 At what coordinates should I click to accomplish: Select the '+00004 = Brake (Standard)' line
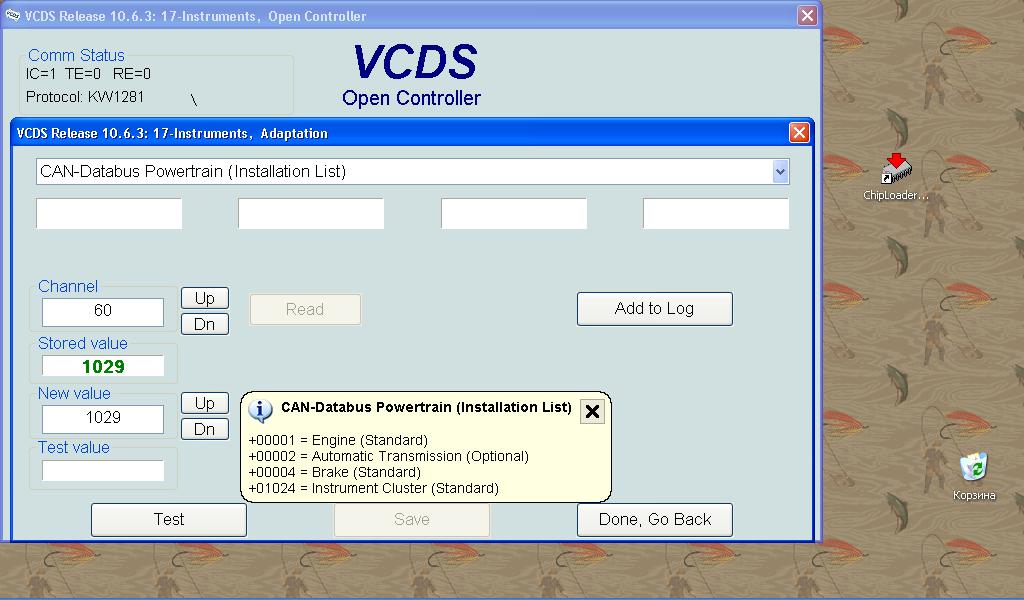334,472
